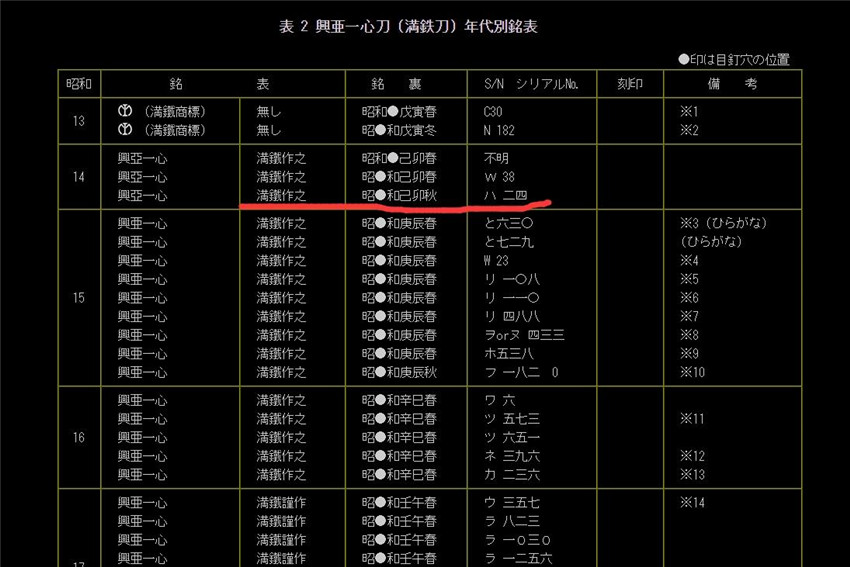The width and height of the screenshot is (850, 567).
Task: Click the 備考 column header
Action: pos(732,84)
